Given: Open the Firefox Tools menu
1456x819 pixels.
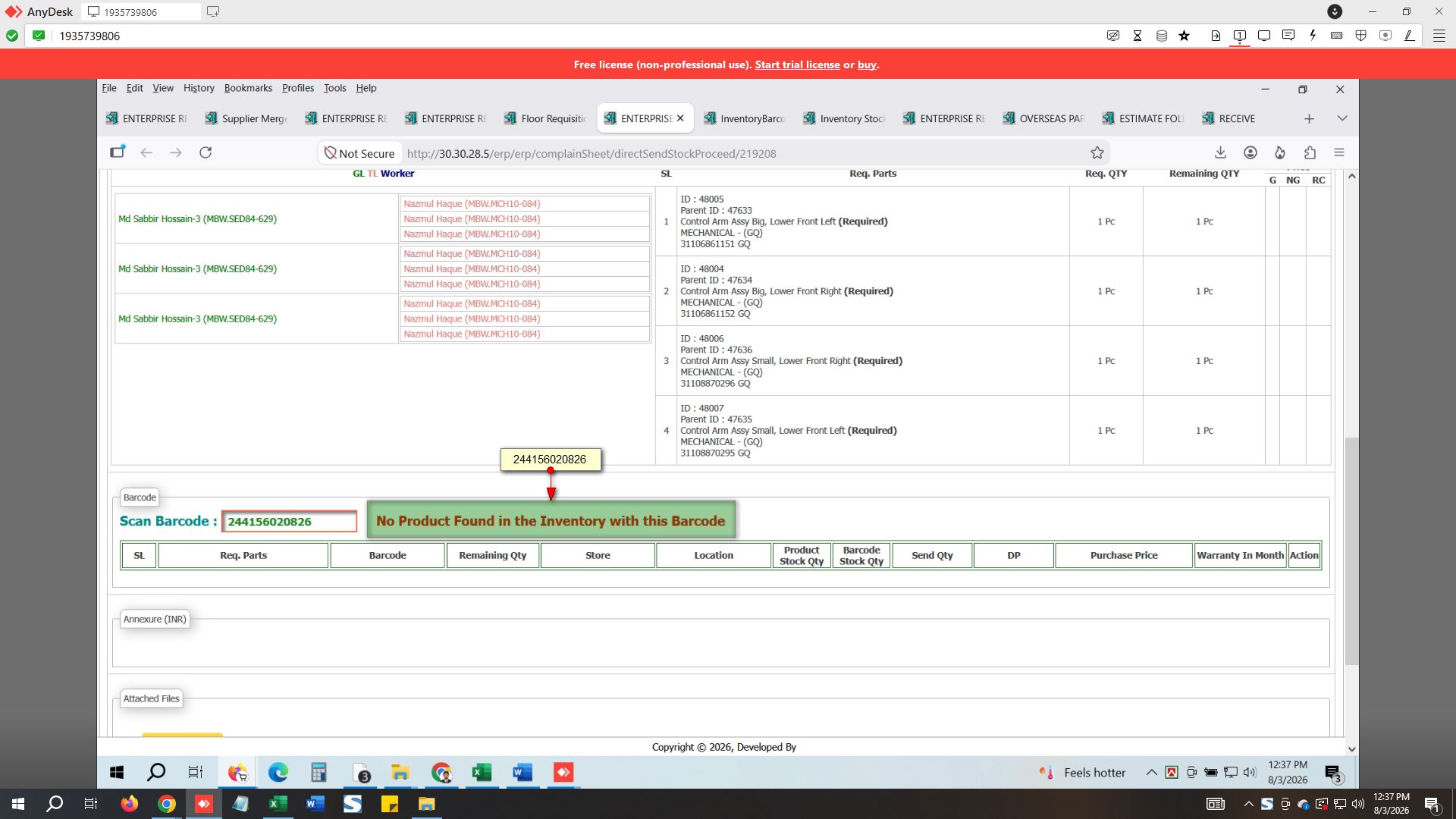Looking at the screenshot, I should [x=334, y=88].
